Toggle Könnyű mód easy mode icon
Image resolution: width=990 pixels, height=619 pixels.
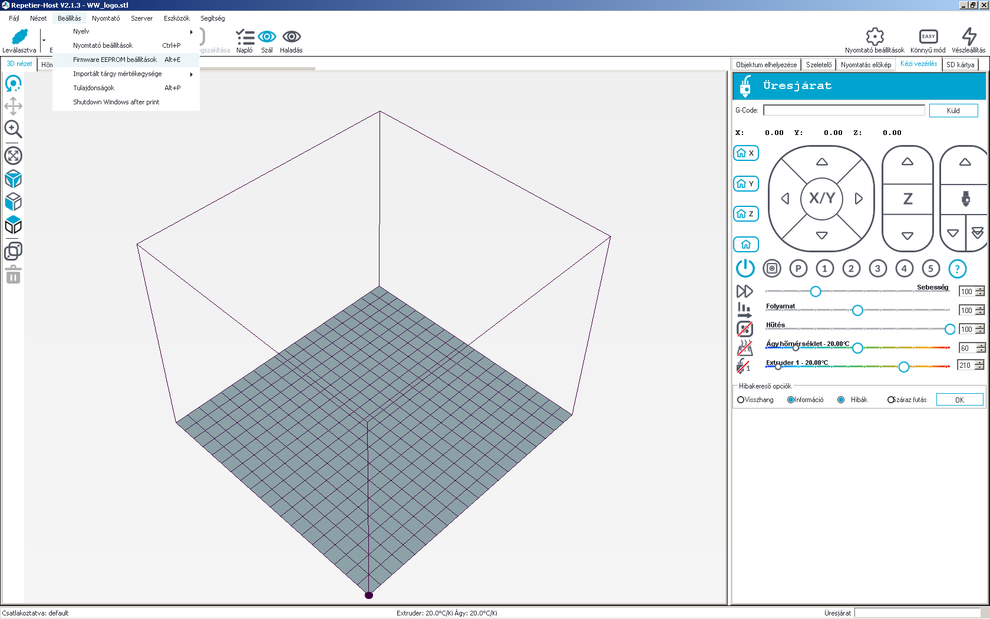(x=928, y=37)
